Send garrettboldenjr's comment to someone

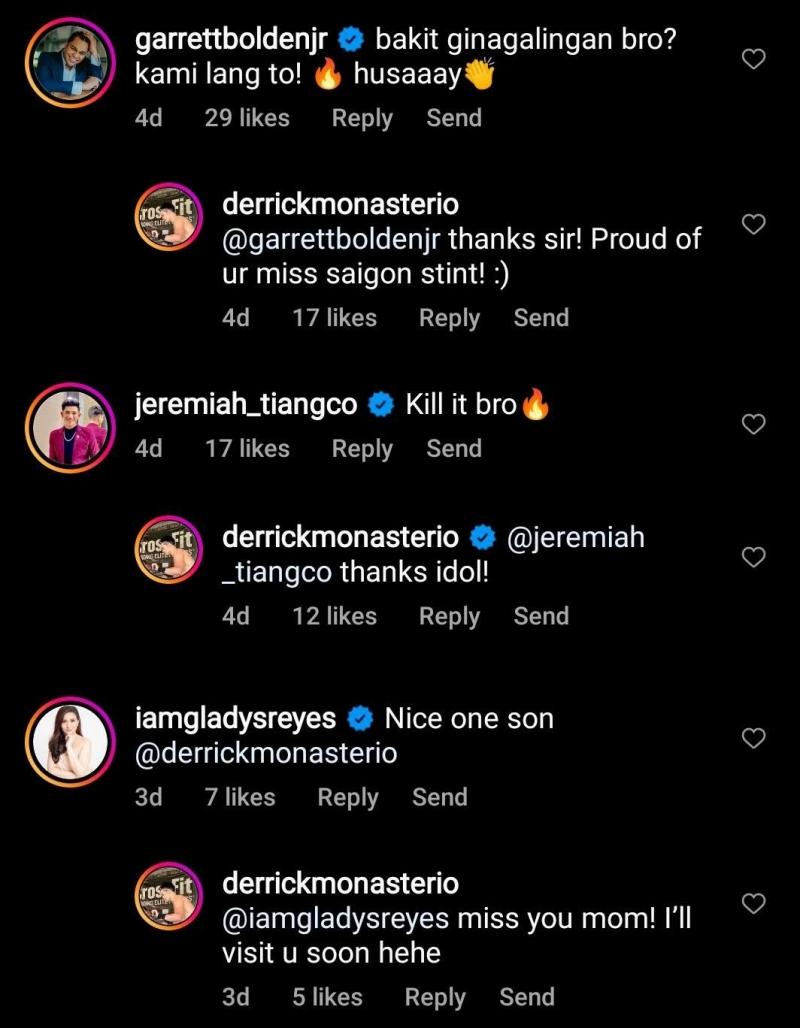click(454, 118)
